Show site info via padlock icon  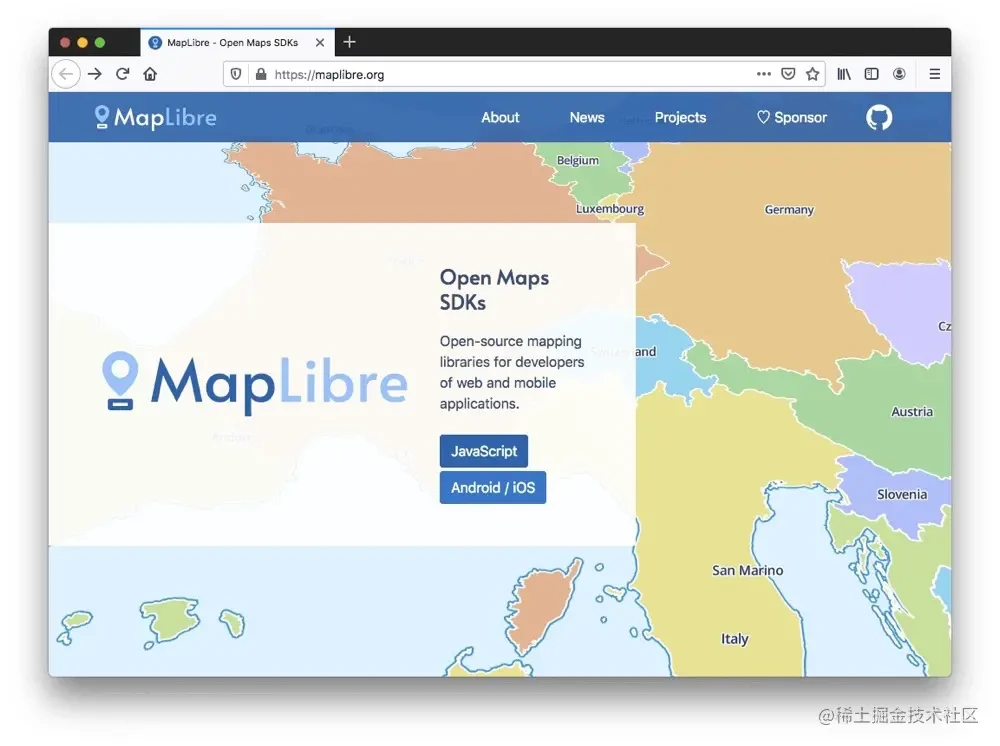point(260,74)
